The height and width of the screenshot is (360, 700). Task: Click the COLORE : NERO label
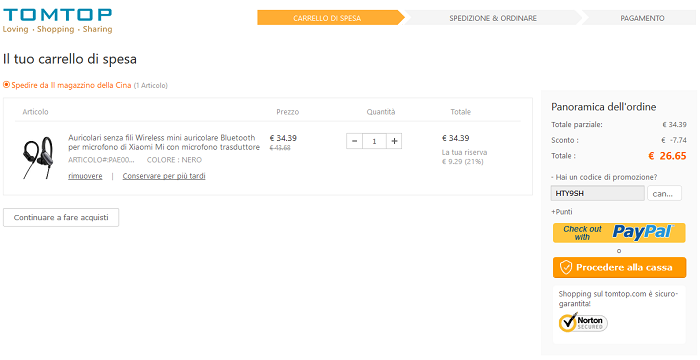pyautogui.click(x=174, y=160)
